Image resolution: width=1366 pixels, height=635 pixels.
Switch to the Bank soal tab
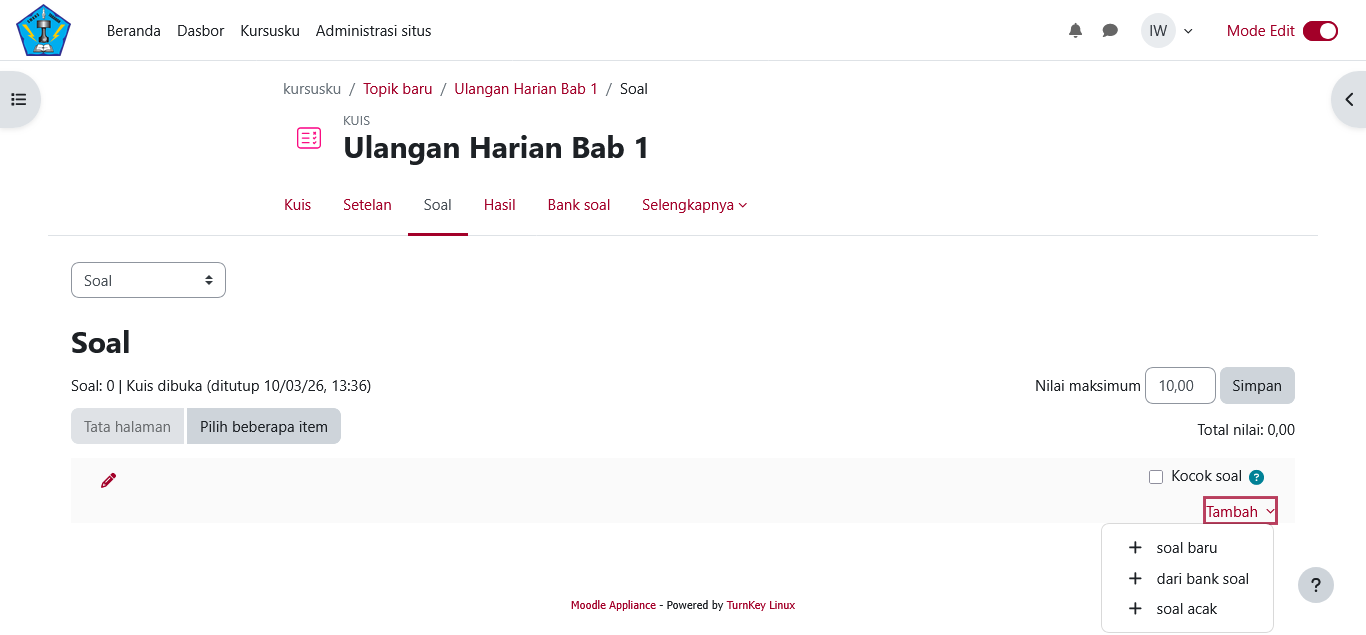click(x=578, y=205)
